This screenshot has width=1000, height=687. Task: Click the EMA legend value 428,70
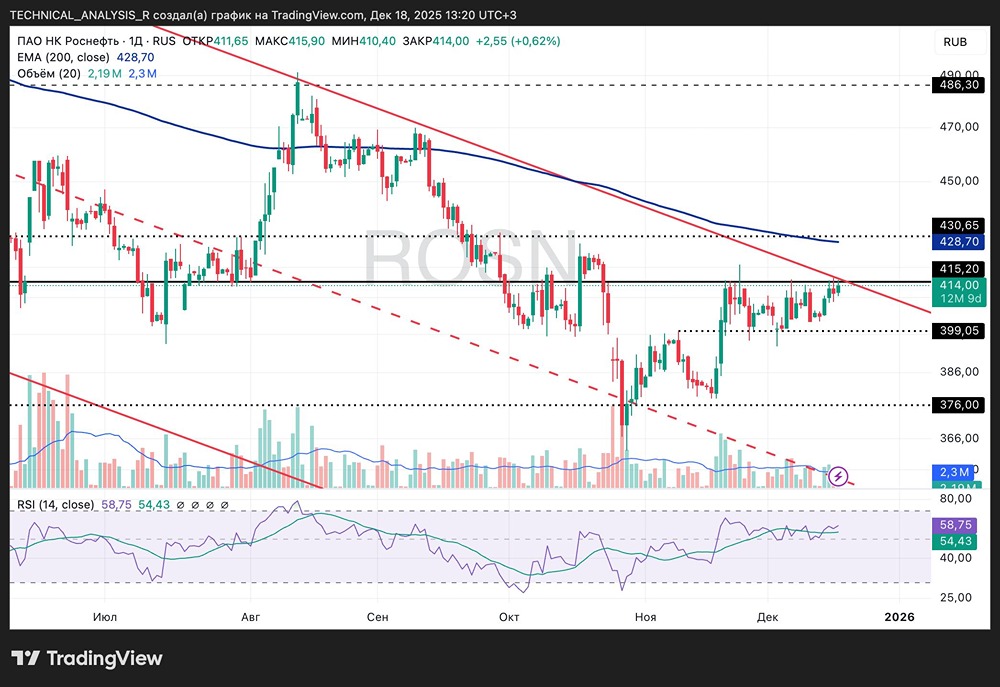click(x=135, y=57)
